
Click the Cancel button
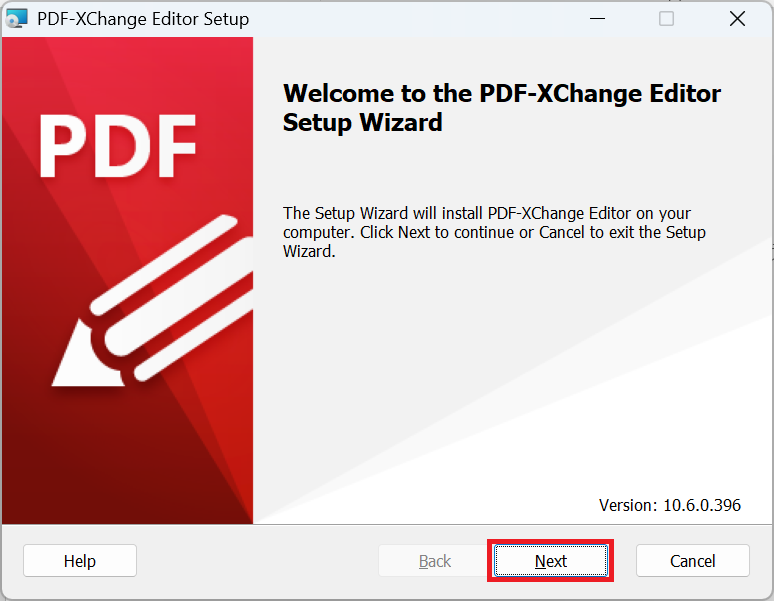(693, 561)
